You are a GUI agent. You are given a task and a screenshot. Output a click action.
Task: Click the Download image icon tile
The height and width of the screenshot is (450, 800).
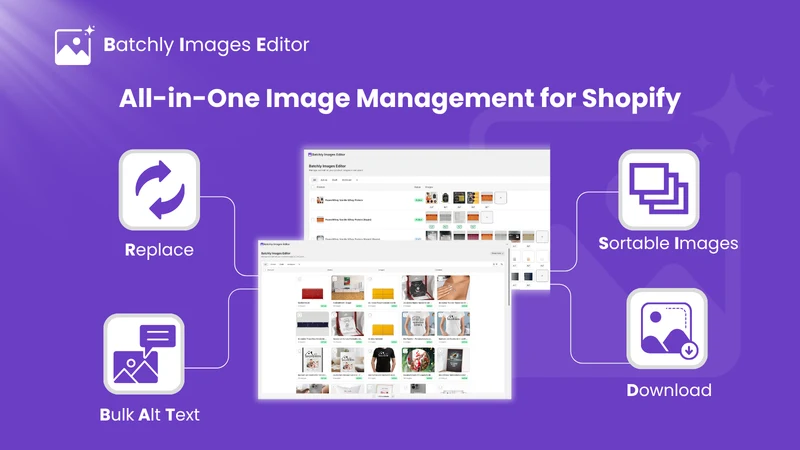(667, 329)
